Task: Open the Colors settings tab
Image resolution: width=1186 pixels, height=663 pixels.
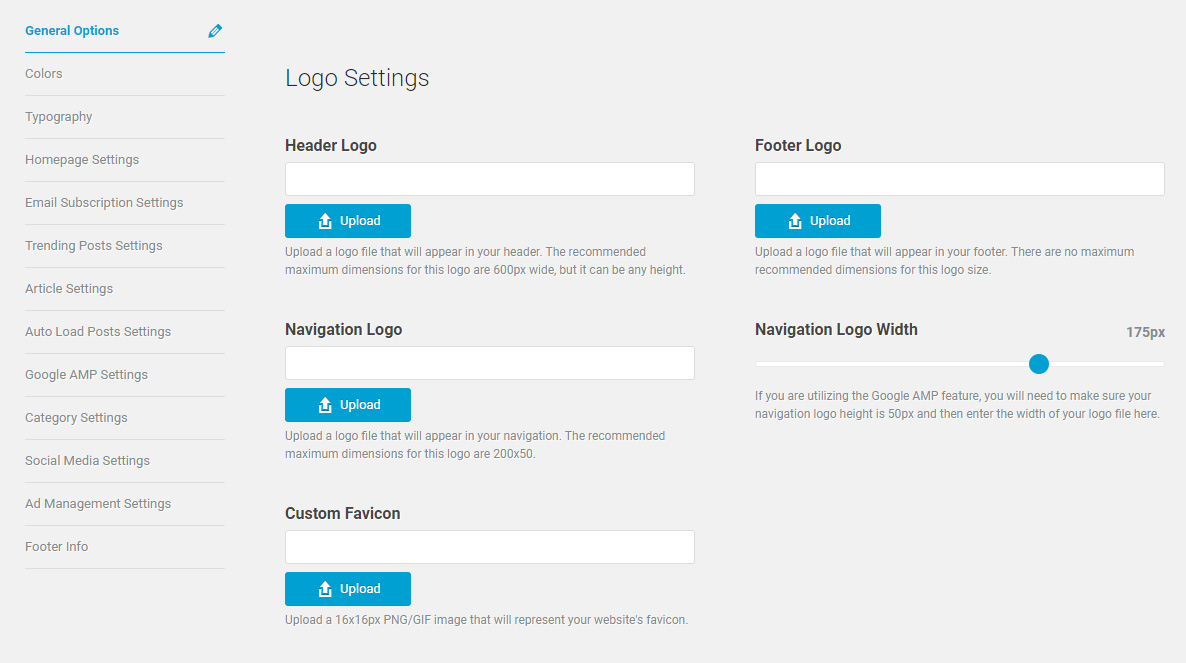Action: tap(44, 74)
